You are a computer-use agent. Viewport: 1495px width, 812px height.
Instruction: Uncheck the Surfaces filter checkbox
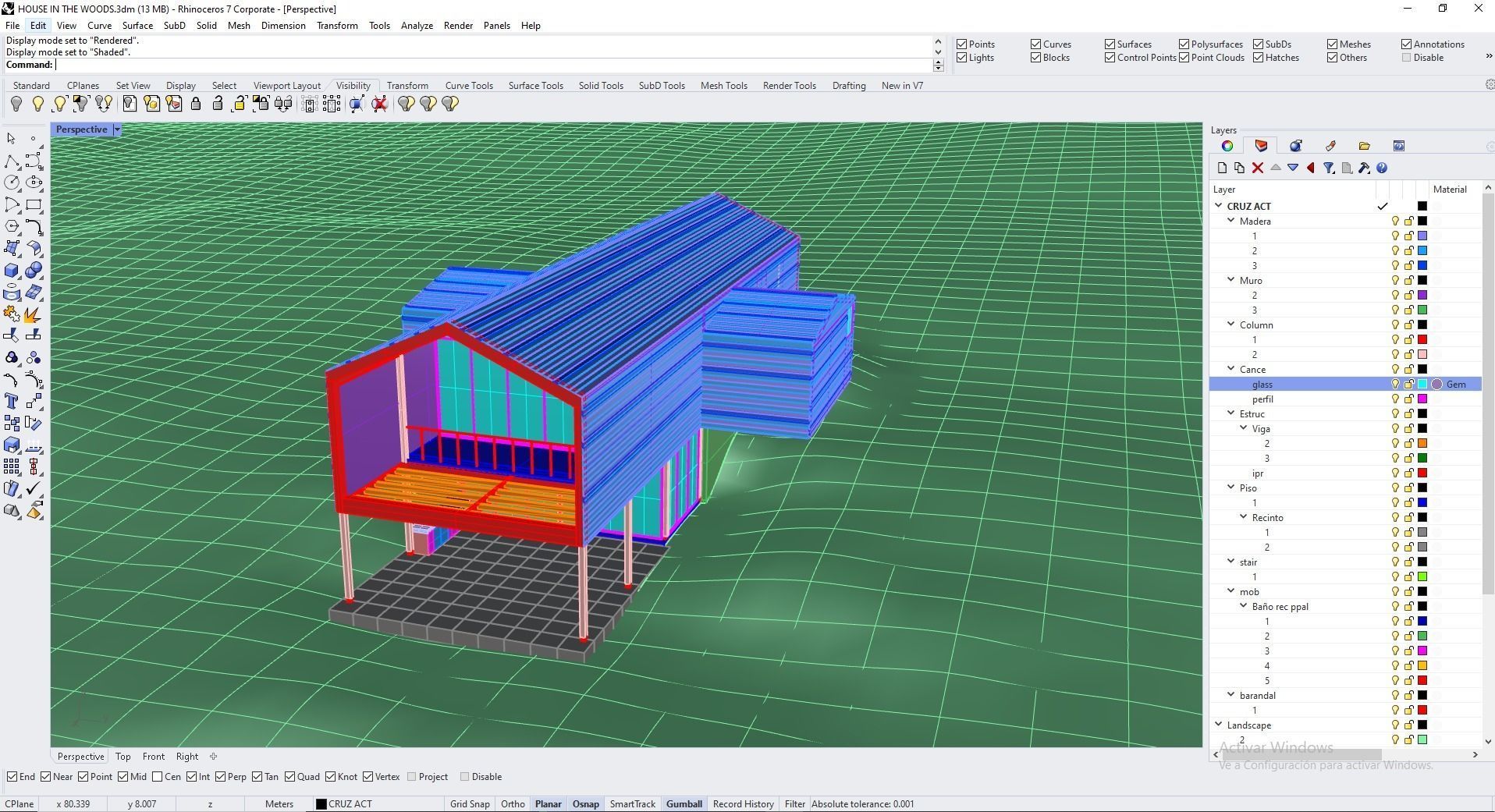tap(1110, 44)
